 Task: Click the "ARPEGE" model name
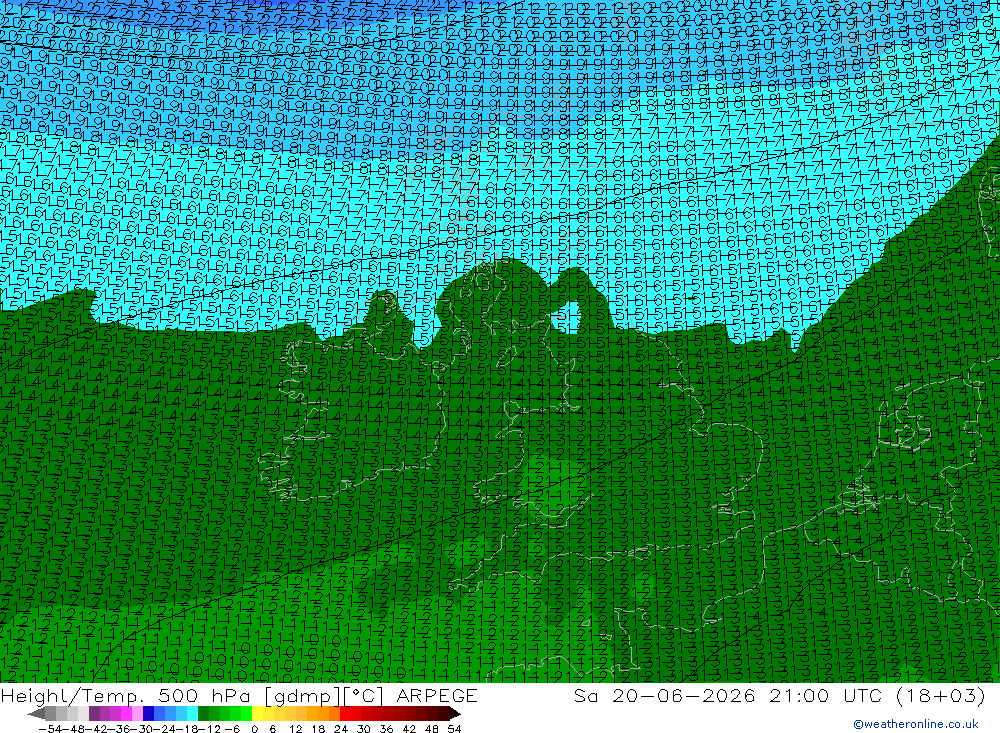(x=437, y=695)
